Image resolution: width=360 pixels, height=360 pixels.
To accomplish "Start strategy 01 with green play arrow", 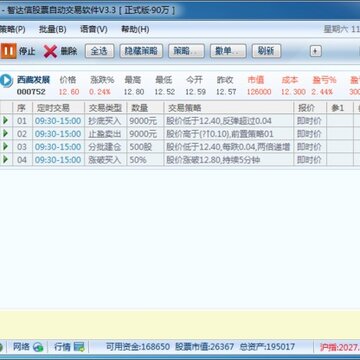I will [x=5, y=120].
